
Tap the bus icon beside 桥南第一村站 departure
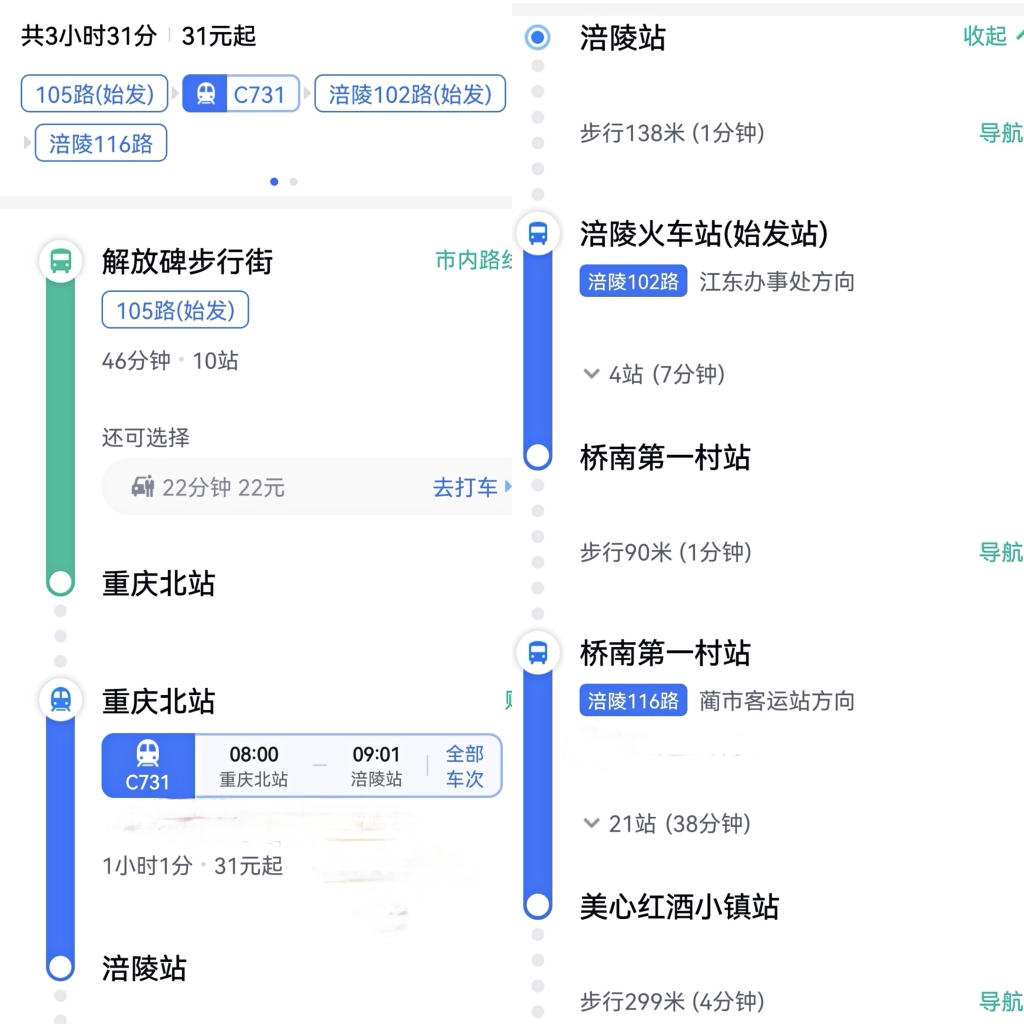point(538,653)
